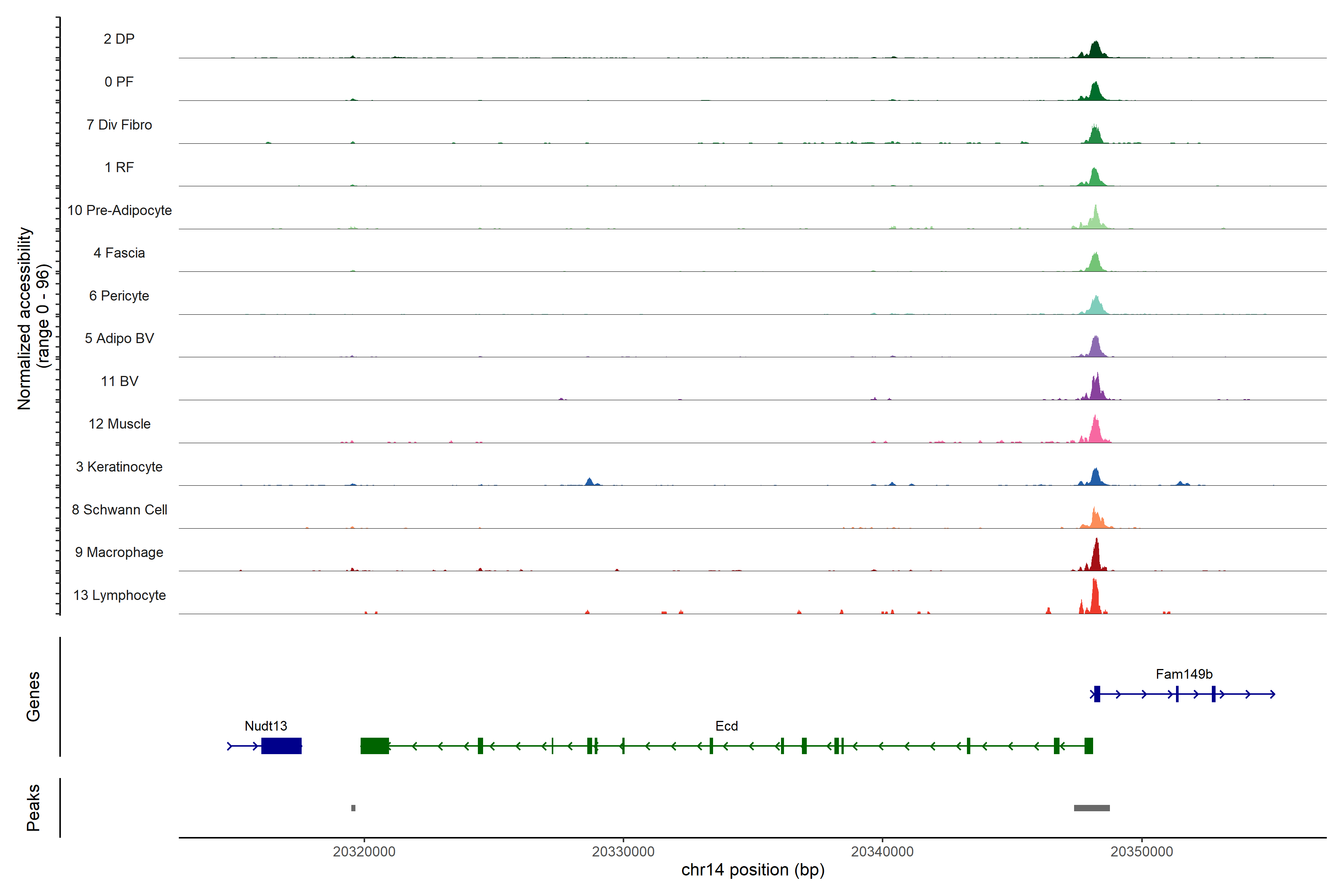Viewport: 1344px width, 896px height.
Task: Click the Keratinocyte blue peak near 20329000
Action: click(x=590, y=482)
